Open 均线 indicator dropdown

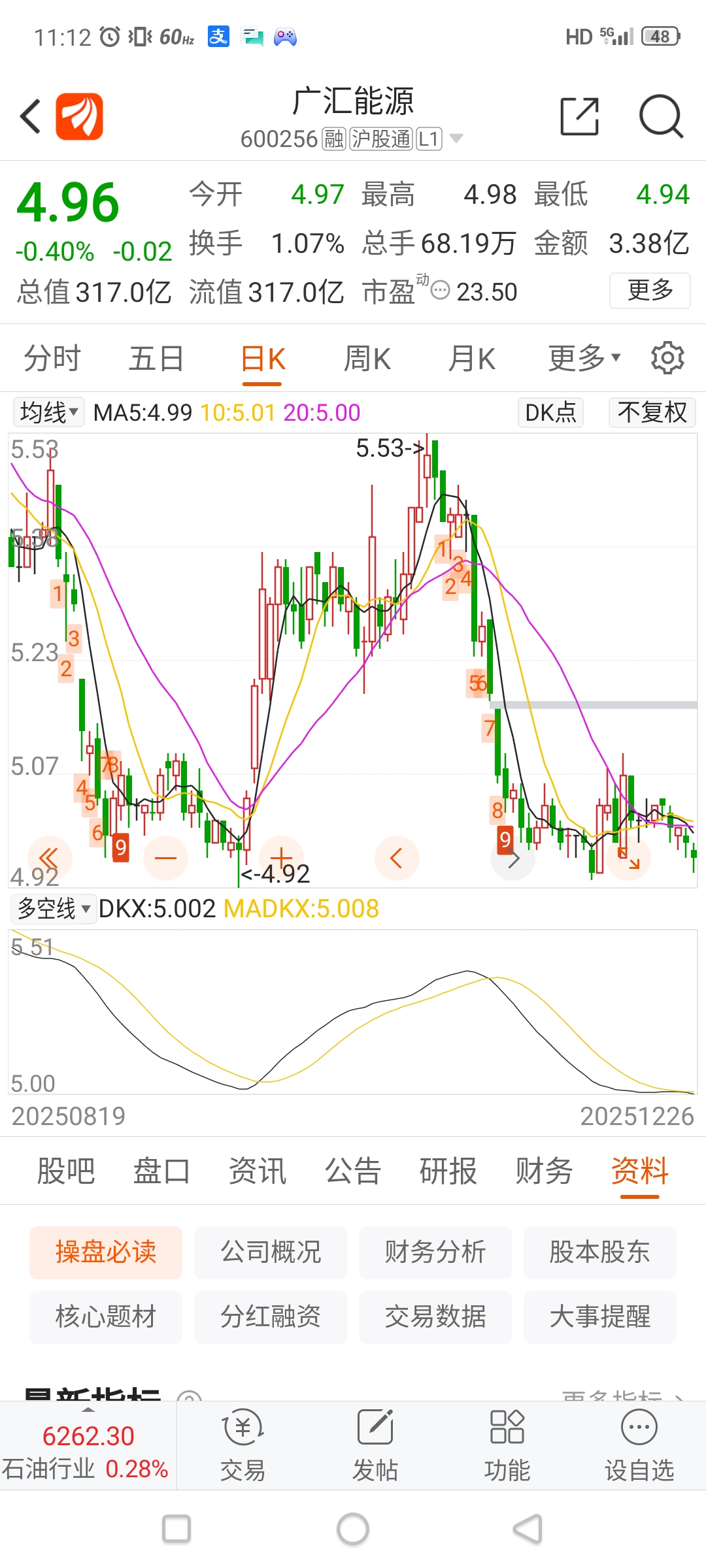click(49, 412)
